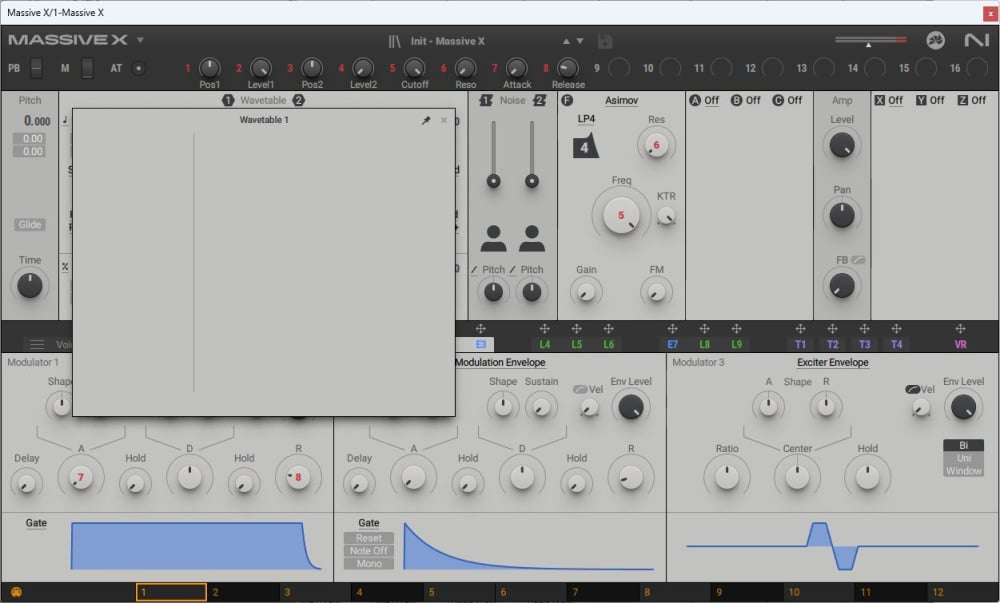
Task: Click the Noise 2 routing badge
Action: (x=540, y=100)
